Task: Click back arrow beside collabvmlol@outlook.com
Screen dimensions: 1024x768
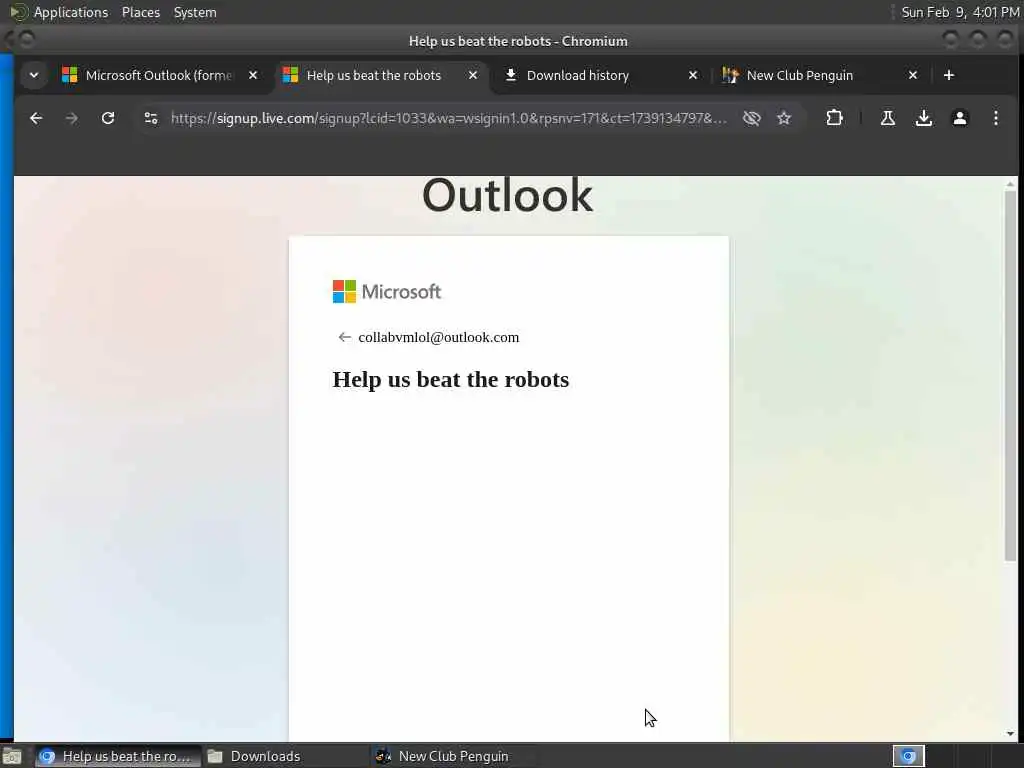Action: pos(344,337)
